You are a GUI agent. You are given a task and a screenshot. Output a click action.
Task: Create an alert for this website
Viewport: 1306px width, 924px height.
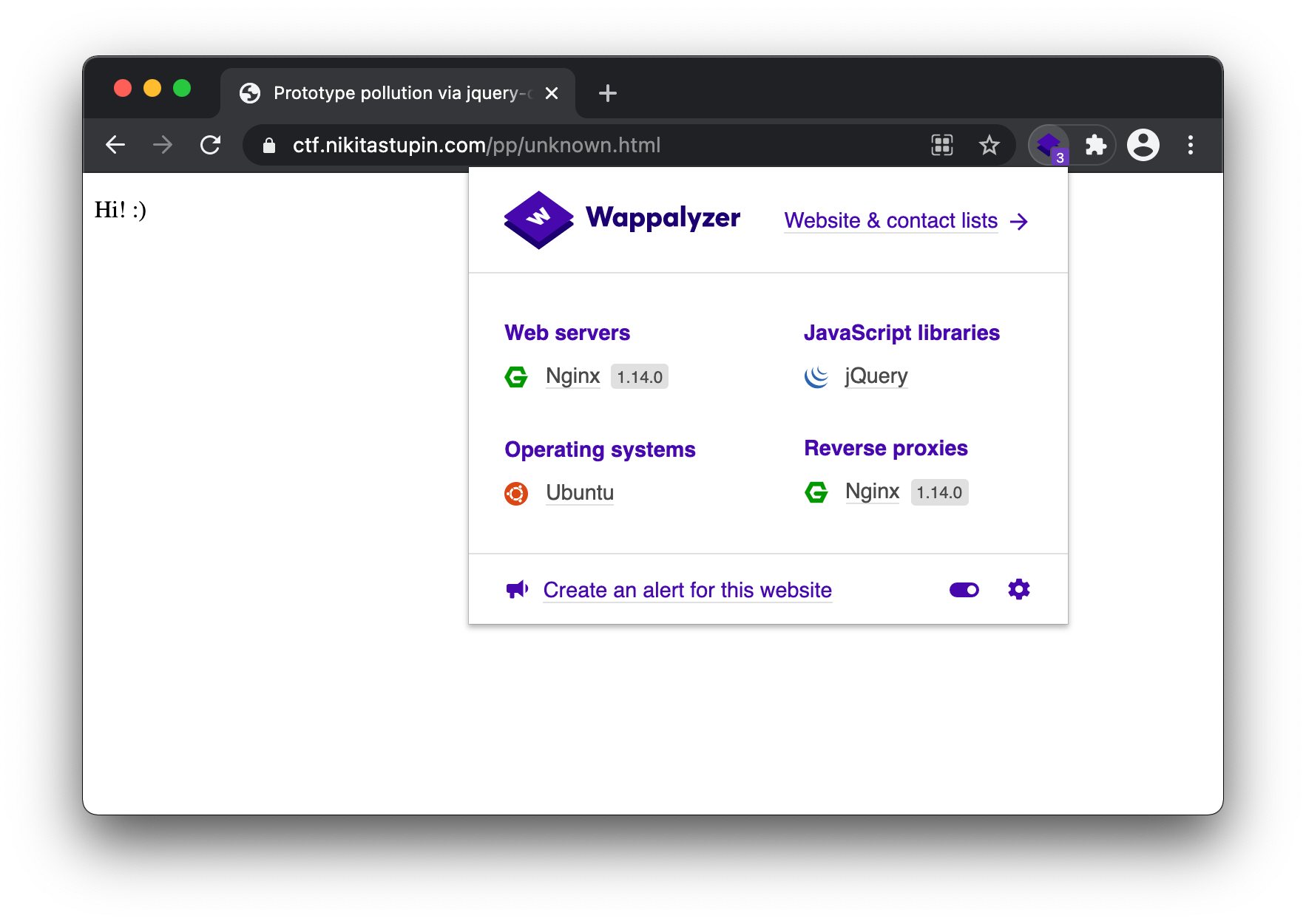tap(688, 590)
